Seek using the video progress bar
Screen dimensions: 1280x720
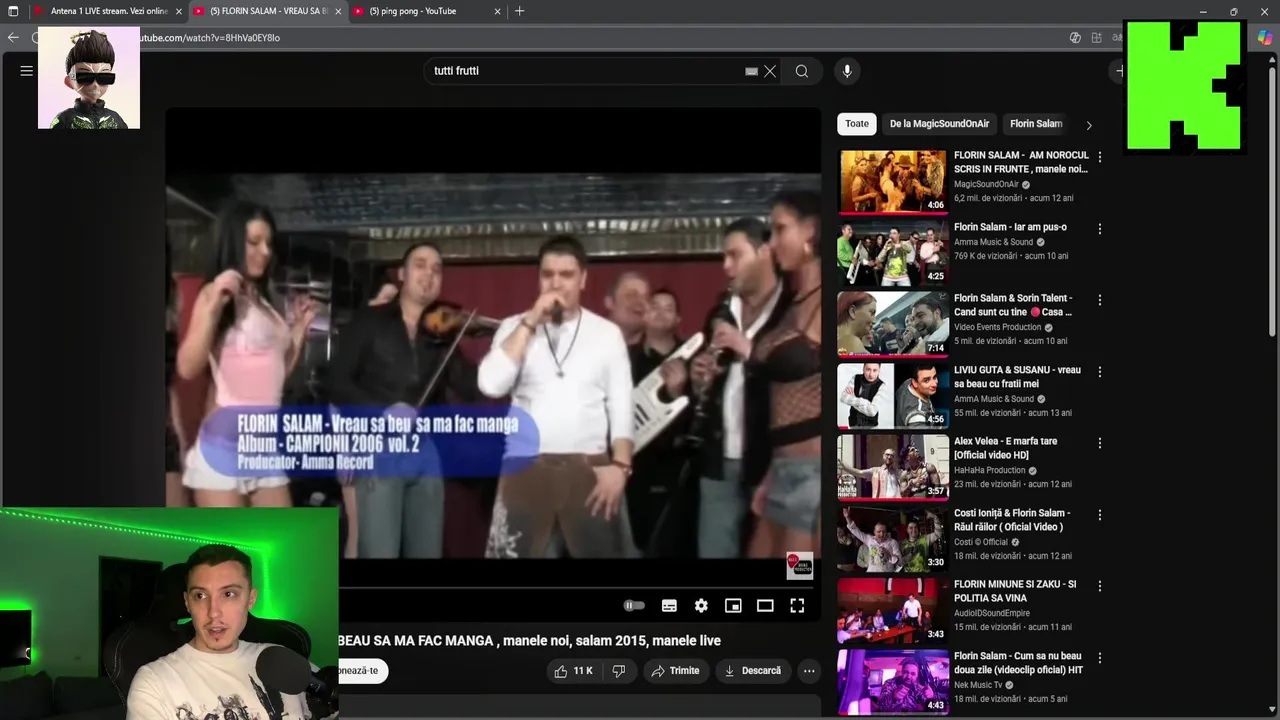580,587
